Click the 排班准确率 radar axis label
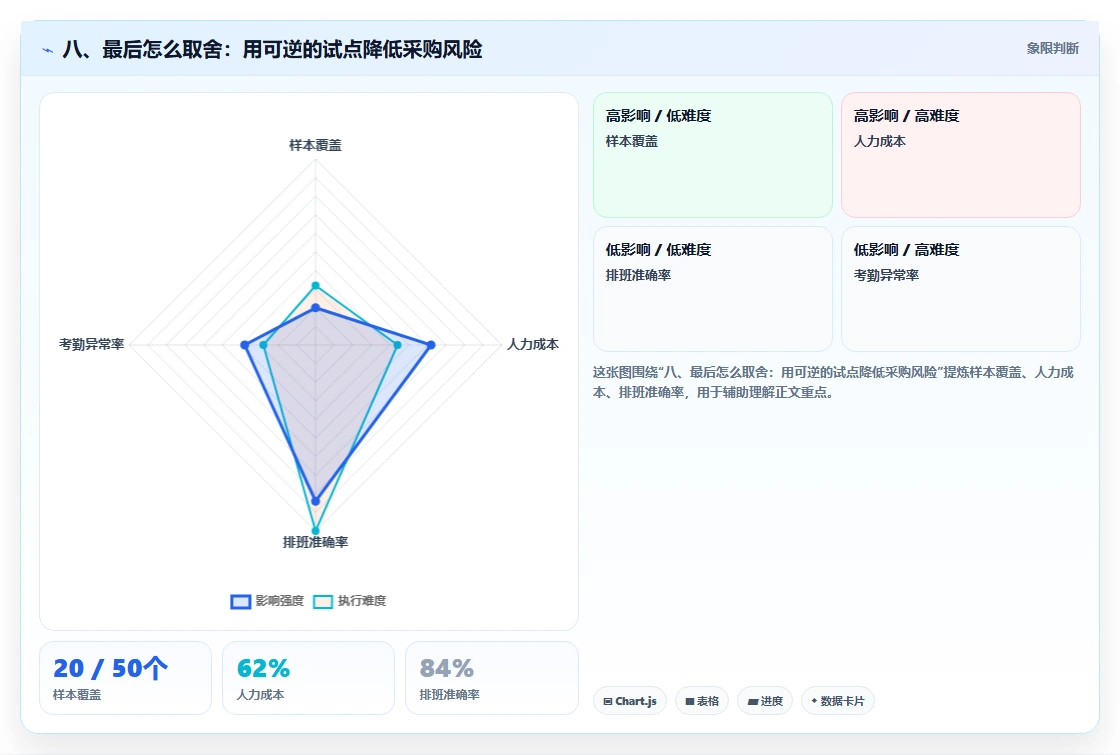This screenshot has width=1120, height=755. click(315, 542)
